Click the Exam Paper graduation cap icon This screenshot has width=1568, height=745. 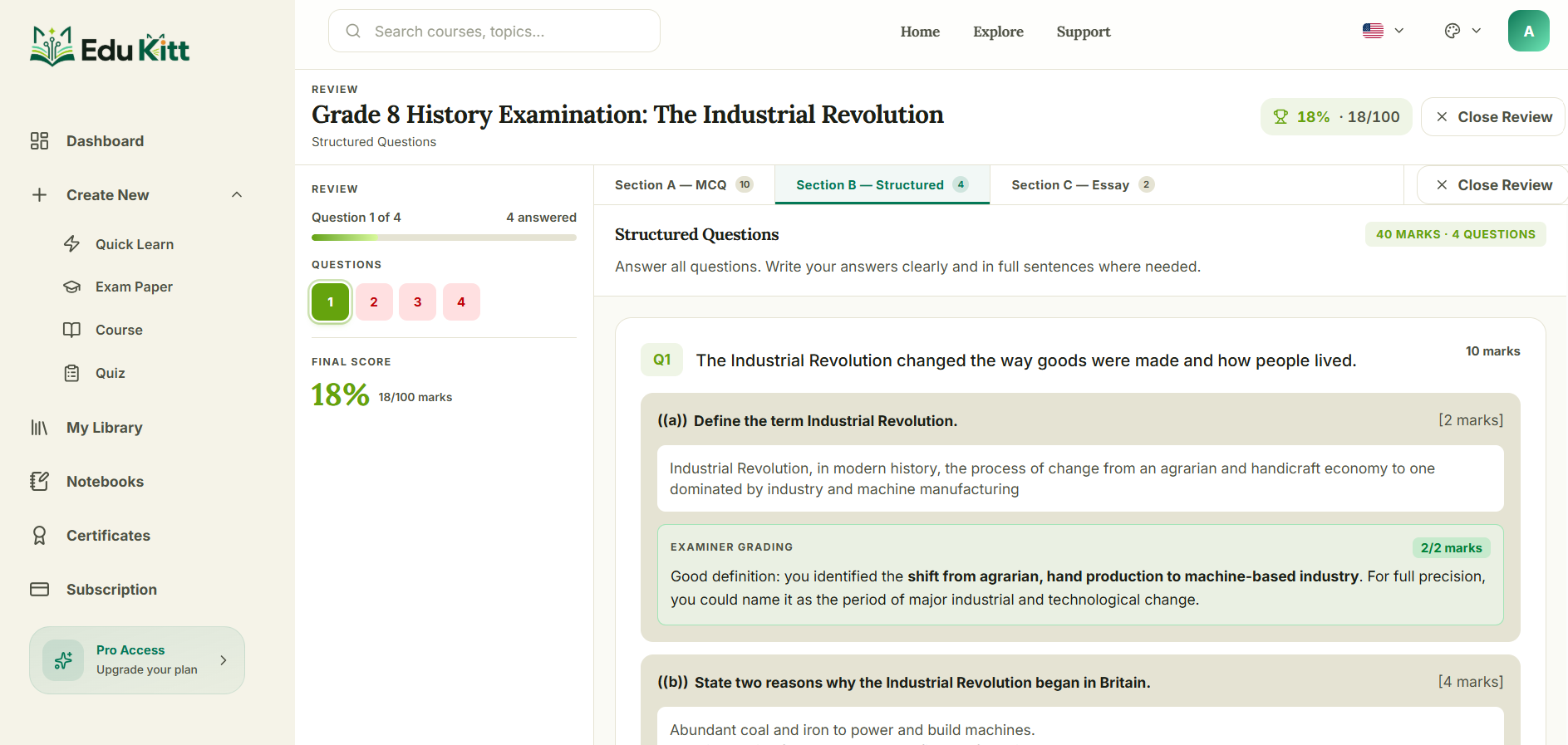pyautogui.click(x=72, y=287)
